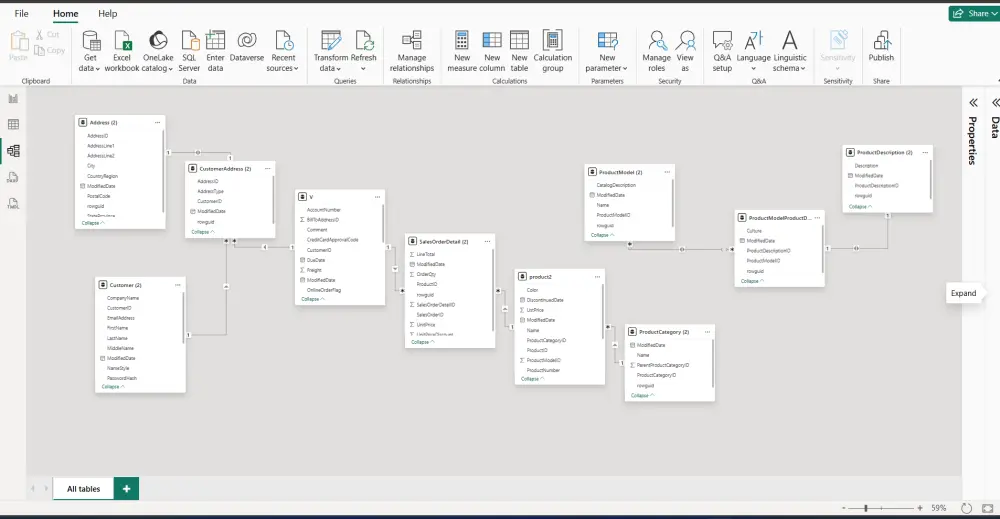Collapse the ProductDescription (2) table card

[860, 207]
